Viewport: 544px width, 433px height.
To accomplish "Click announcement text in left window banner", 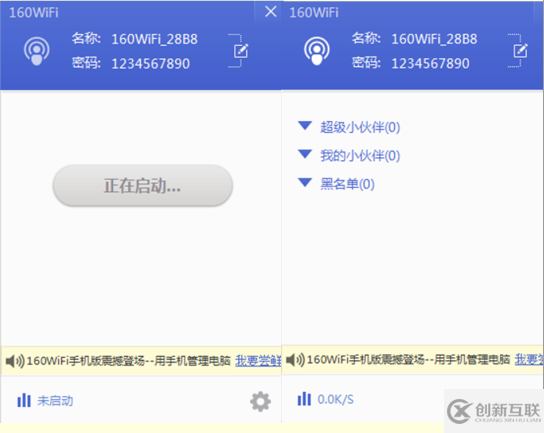I will pyautogui.click(x=129, y=361).
